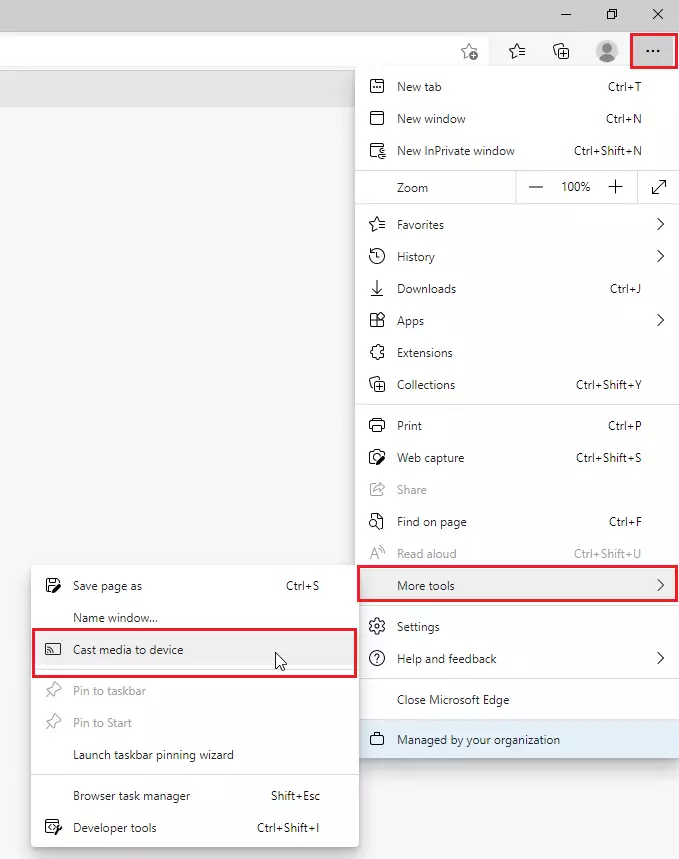Click the Extensions puzzle icon
Image resolution: width=679 pixels, height=859 pixels.
point(377,352)
